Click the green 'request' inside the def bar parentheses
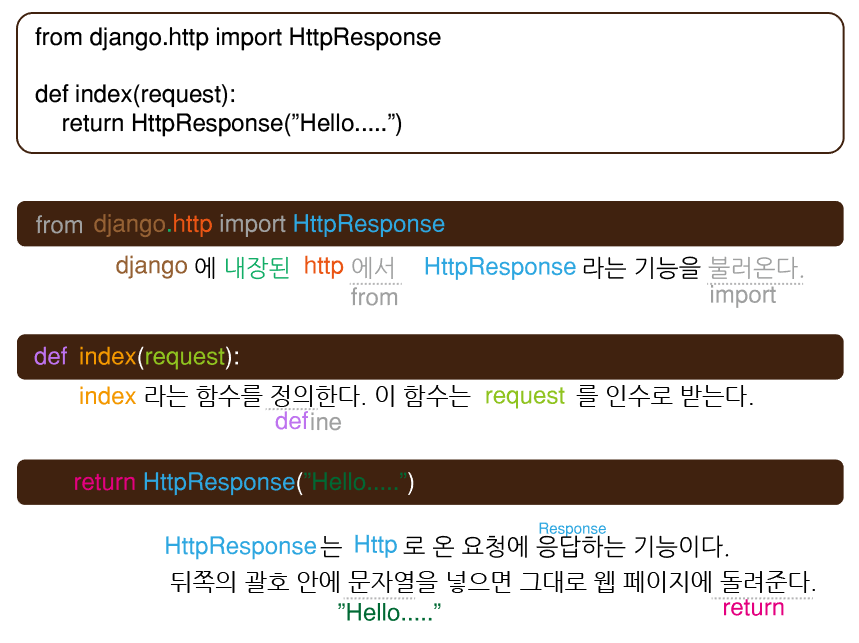The height and width of the screenshot is (643, 859). pos(185,358)
